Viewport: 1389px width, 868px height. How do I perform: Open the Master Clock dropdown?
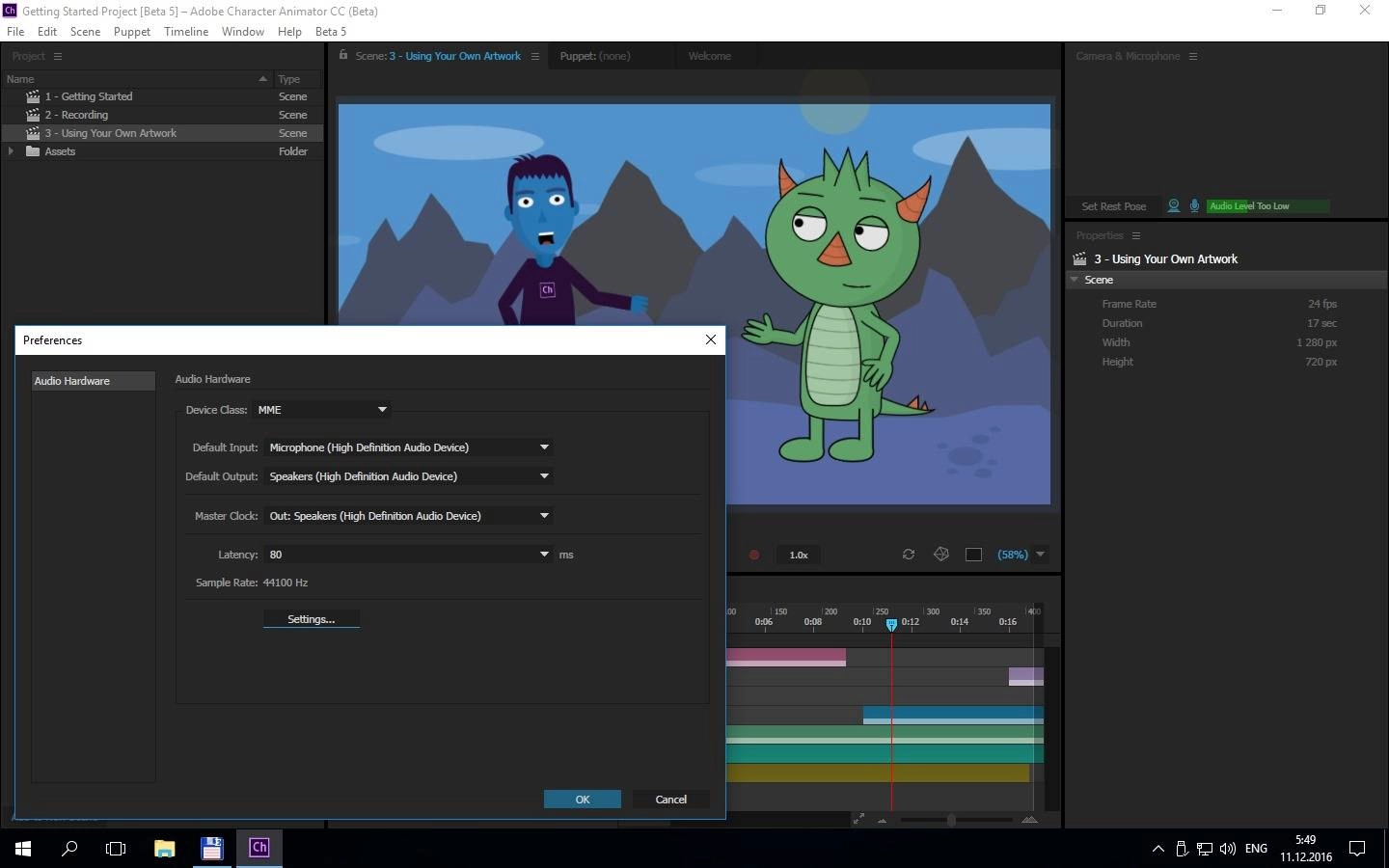click(x=409, y=516)
